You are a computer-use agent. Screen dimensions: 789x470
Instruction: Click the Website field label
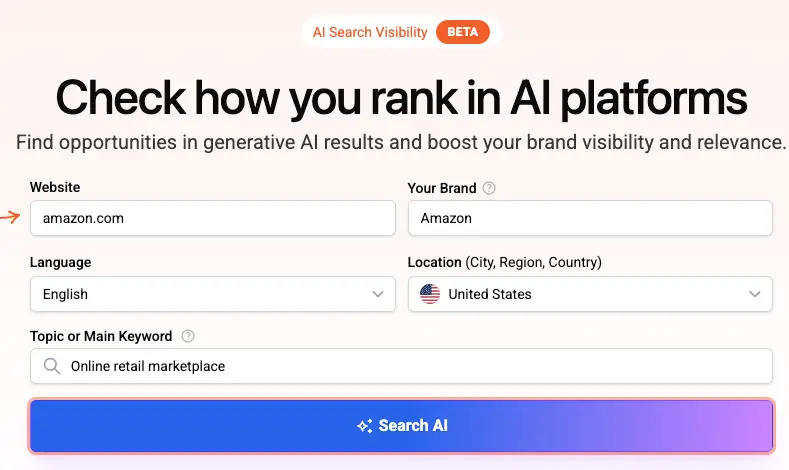pos(55,187)
